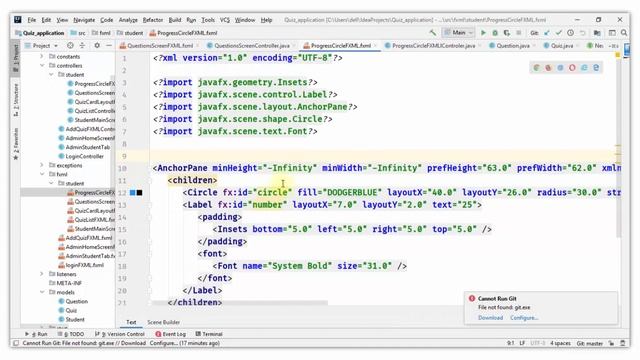Open Search Everywhere magnifier icon
The image size is (640, 360).
(624, 33)
